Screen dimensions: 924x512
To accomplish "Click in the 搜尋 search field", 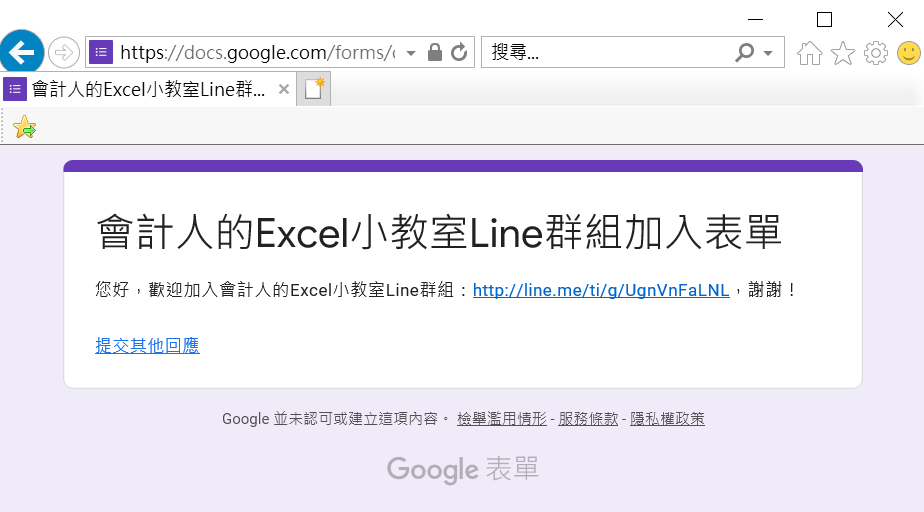I will point(609,52).
